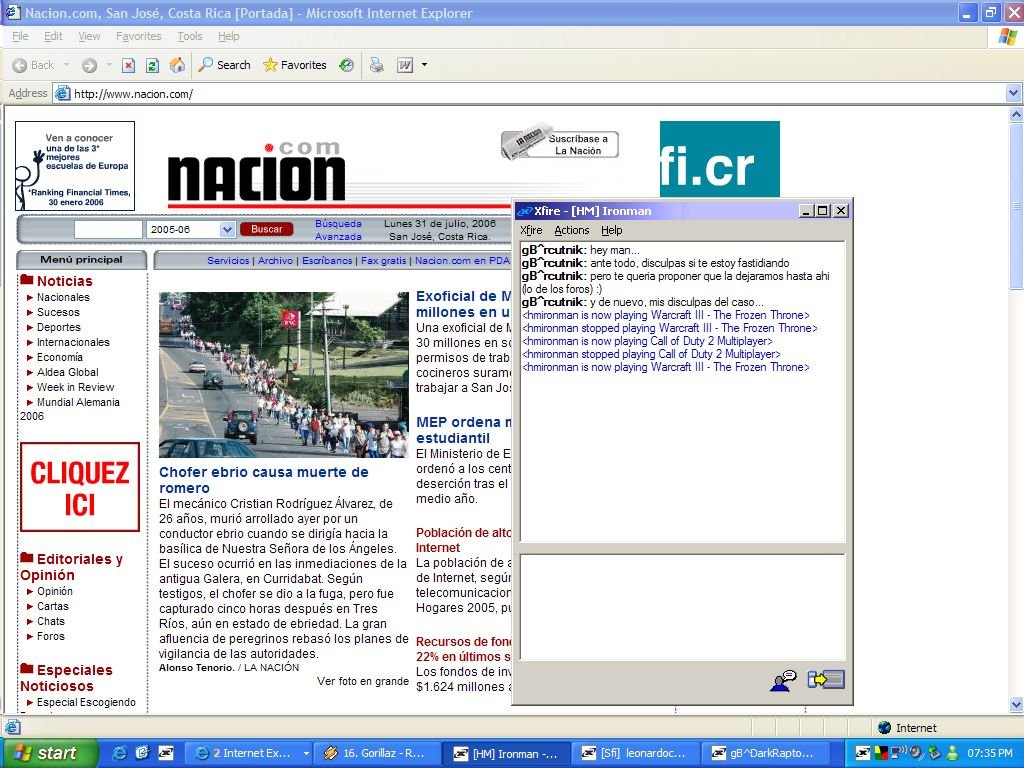Click Ver foto en grande link

pyautogui.click(x=363, y=681)
